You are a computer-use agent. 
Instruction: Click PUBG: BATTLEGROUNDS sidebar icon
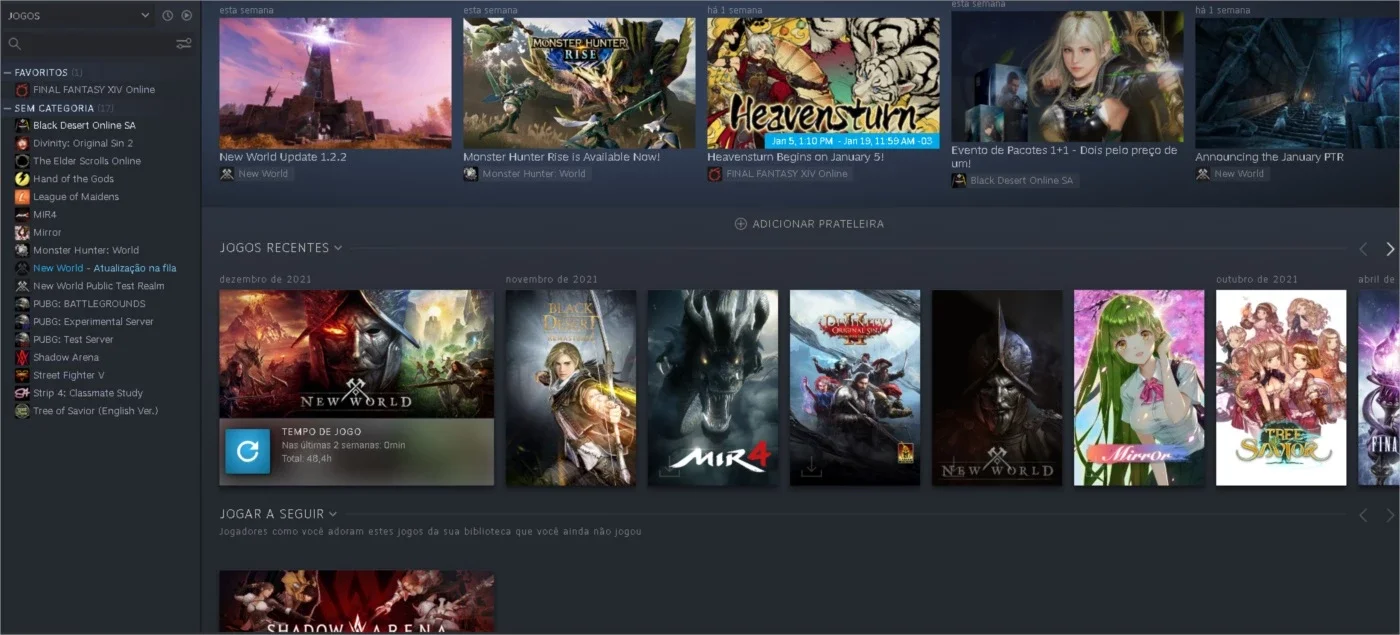click(x=22, y=304)
